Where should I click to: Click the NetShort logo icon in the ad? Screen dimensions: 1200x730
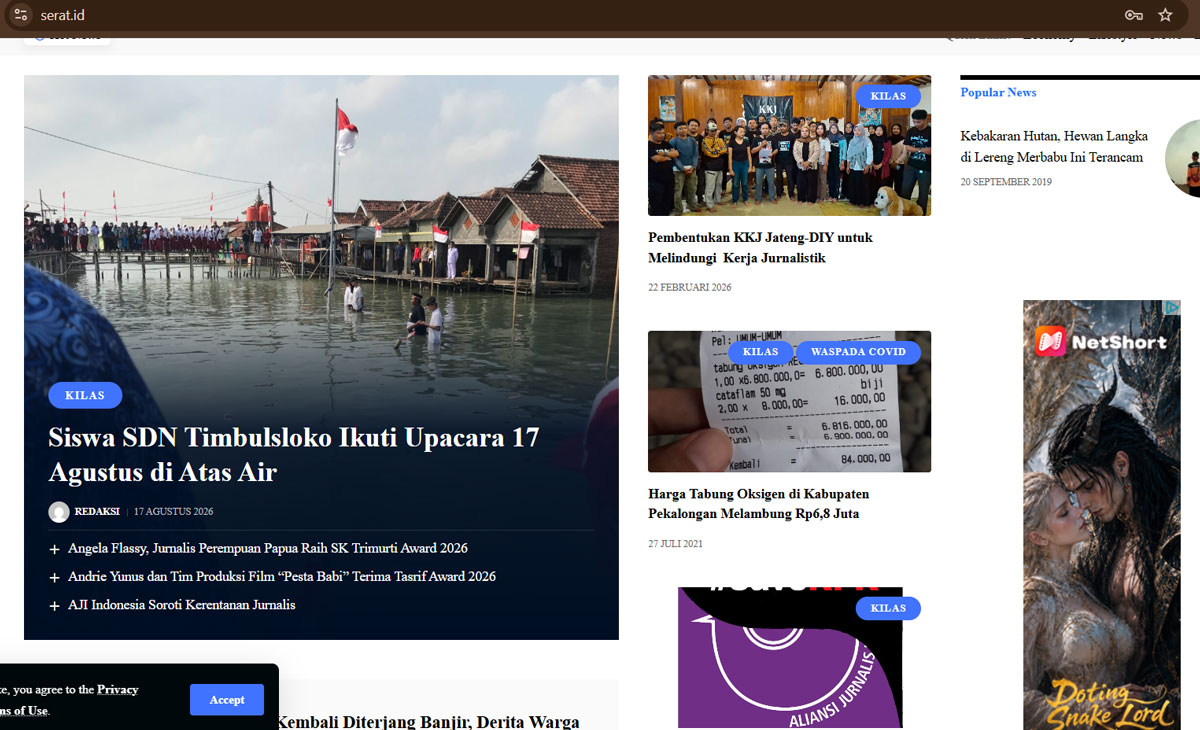point(1050,342)
